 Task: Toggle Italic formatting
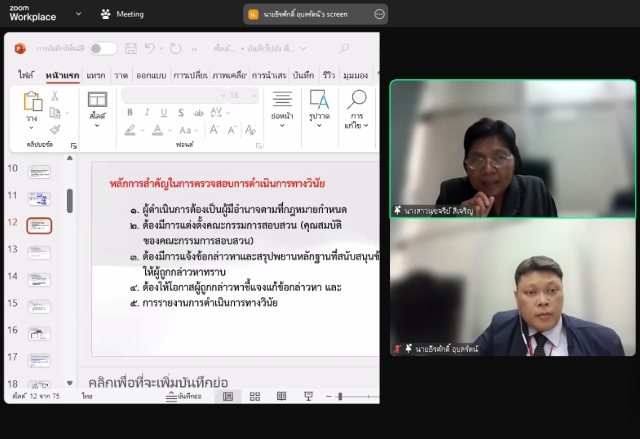(x=147, y=112)
